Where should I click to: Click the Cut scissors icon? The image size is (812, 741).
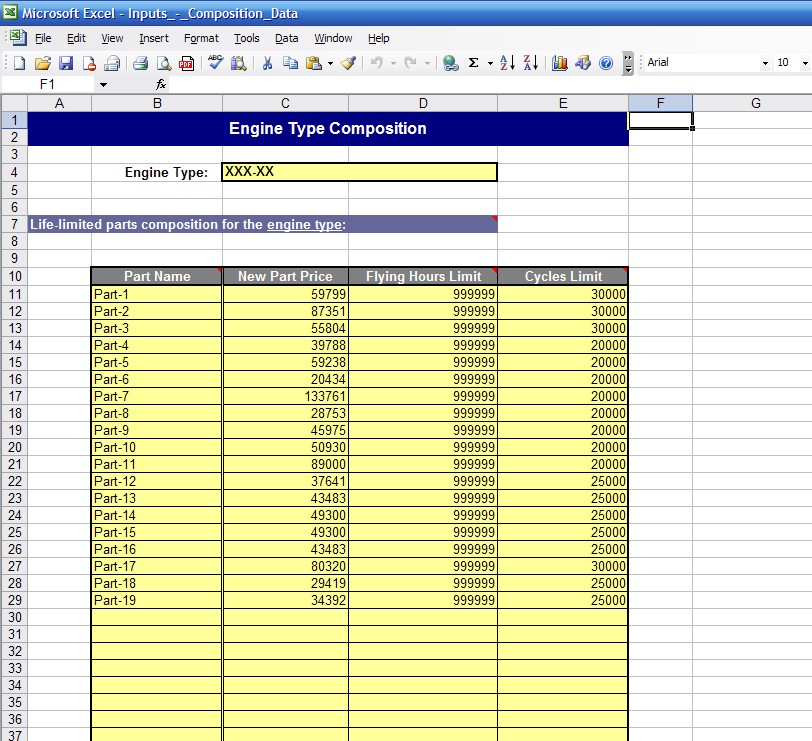pos(267,63)
